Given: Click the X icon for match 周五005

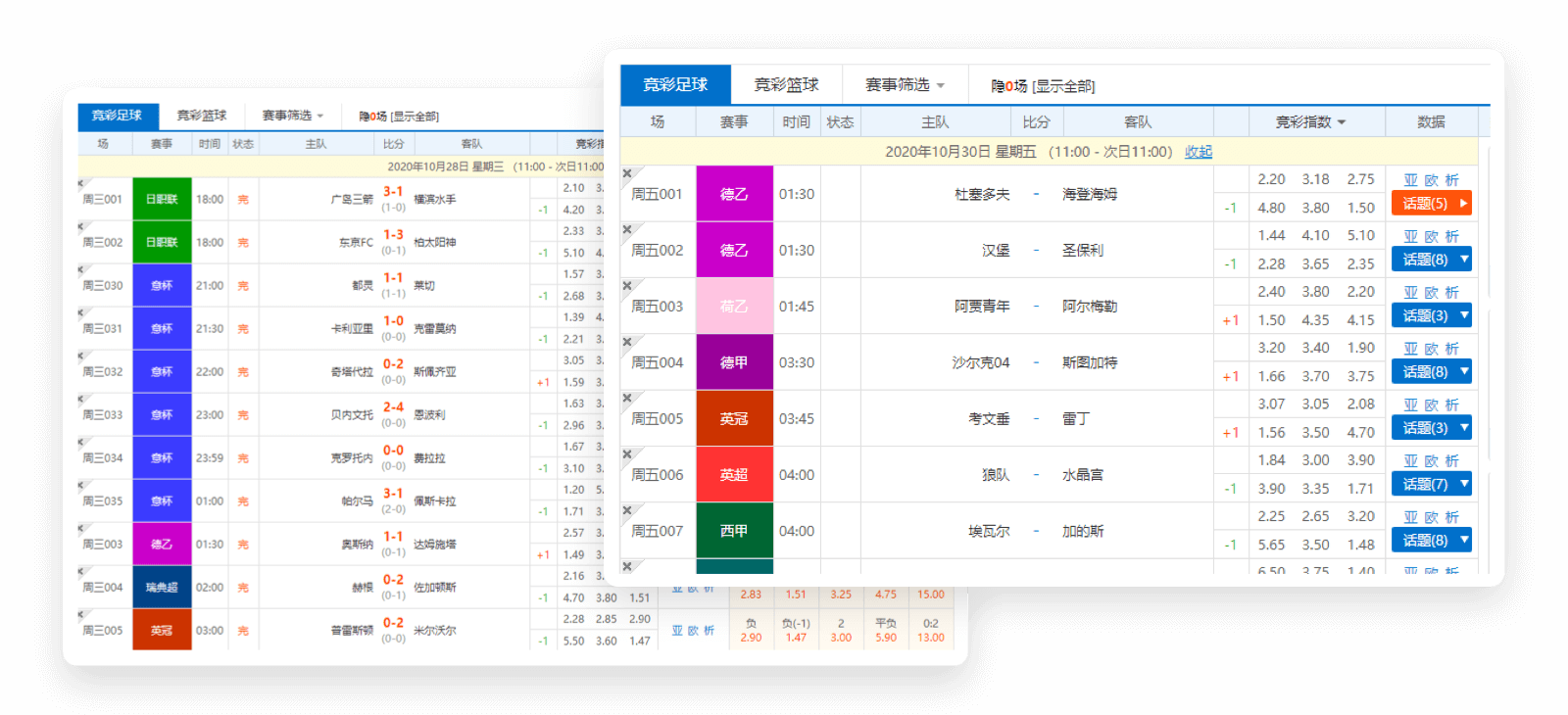Looking at the screenshot, I should [x=627, y=399].
